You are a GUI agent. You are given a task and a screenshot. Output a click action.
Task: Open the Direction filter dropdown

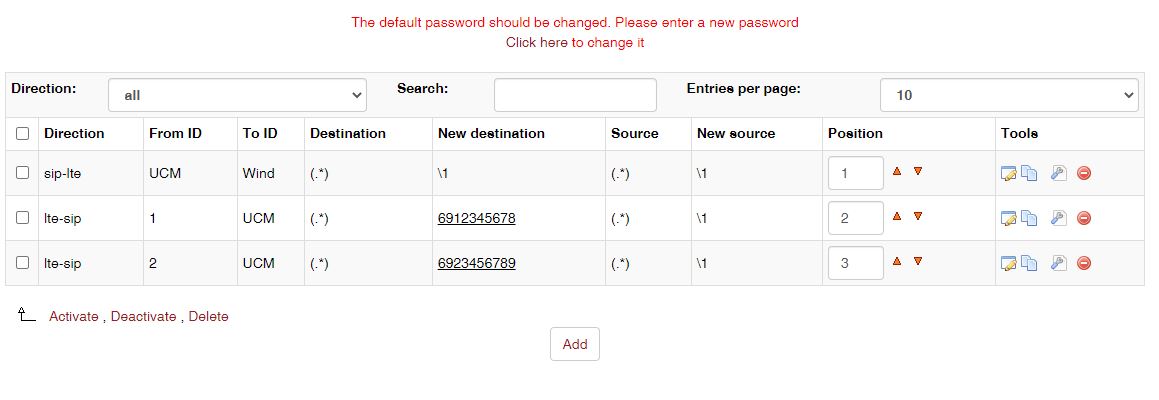[237, 95]
